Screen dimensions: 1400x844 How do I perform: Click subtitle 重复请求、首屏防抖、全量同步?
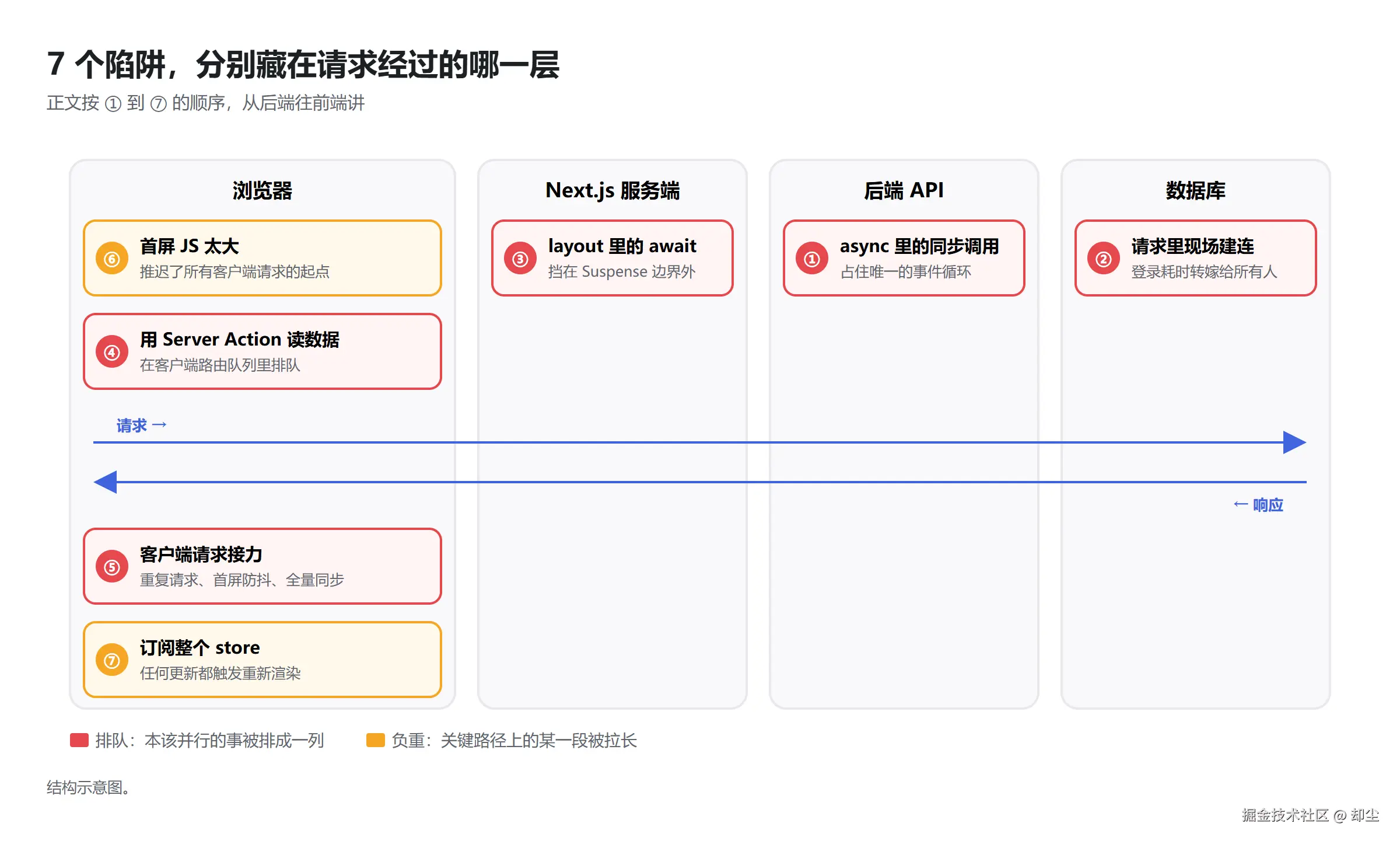pos(242,580)
